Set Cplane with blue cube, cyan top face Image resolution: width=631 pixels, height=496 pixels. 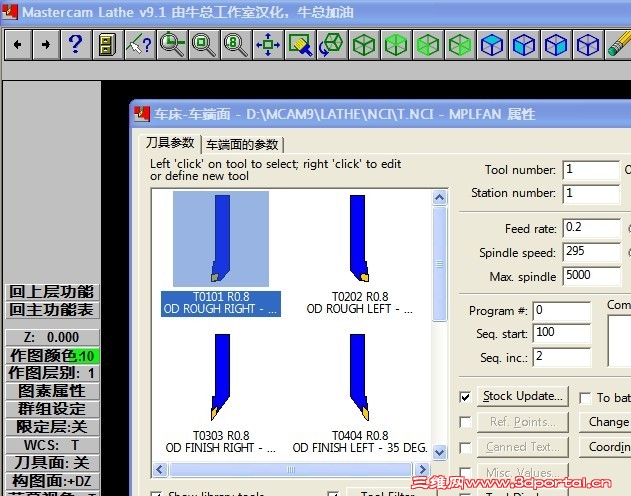(492, 44)
